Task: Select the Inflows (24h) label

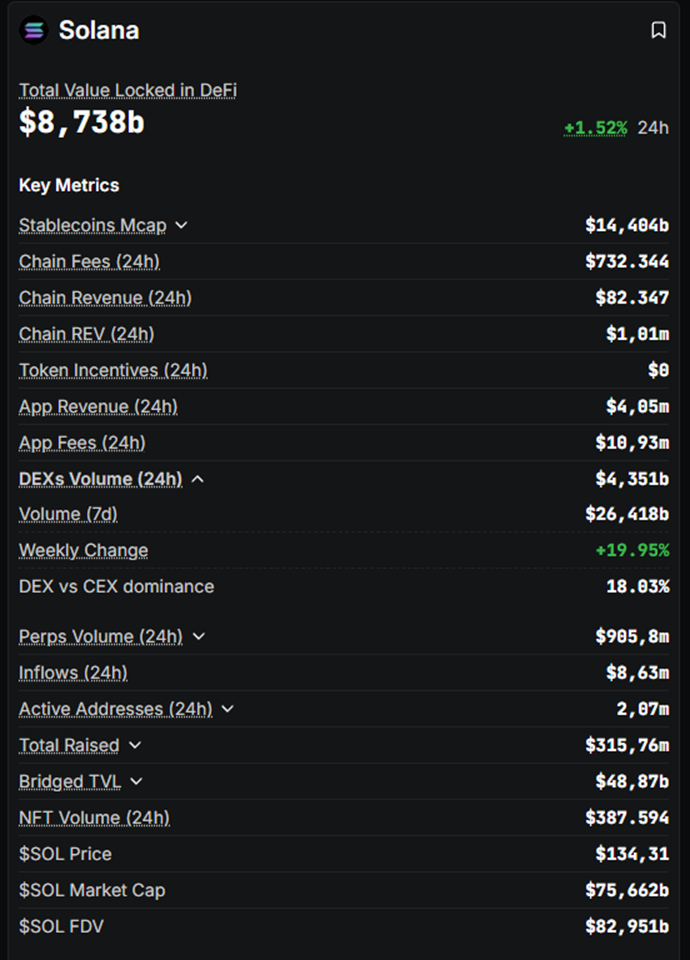Action: pos(73,672)
